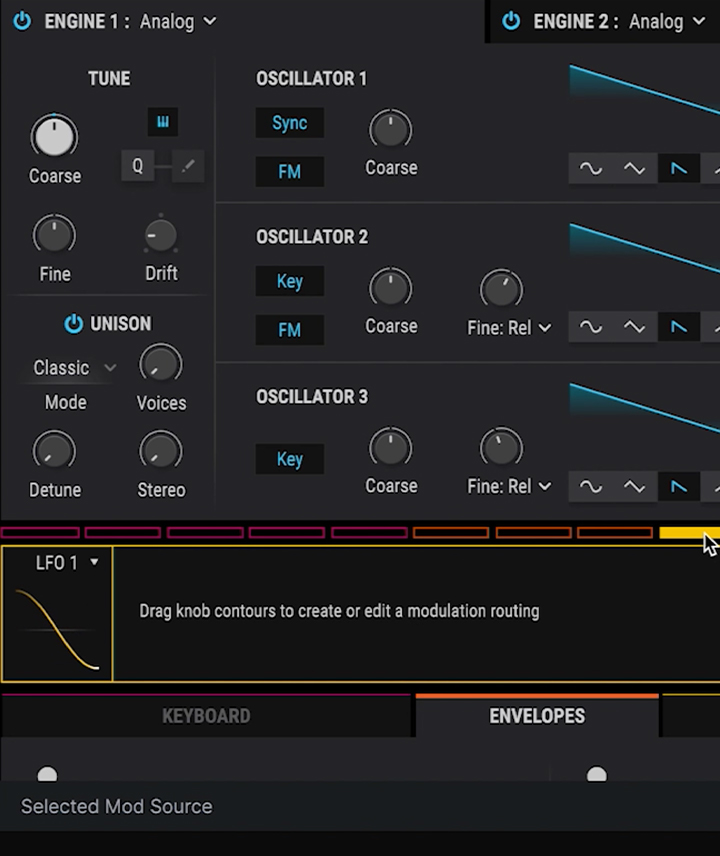Toggle Engine 2 power button
Screen dimensions: 720x856
point(511,21)
